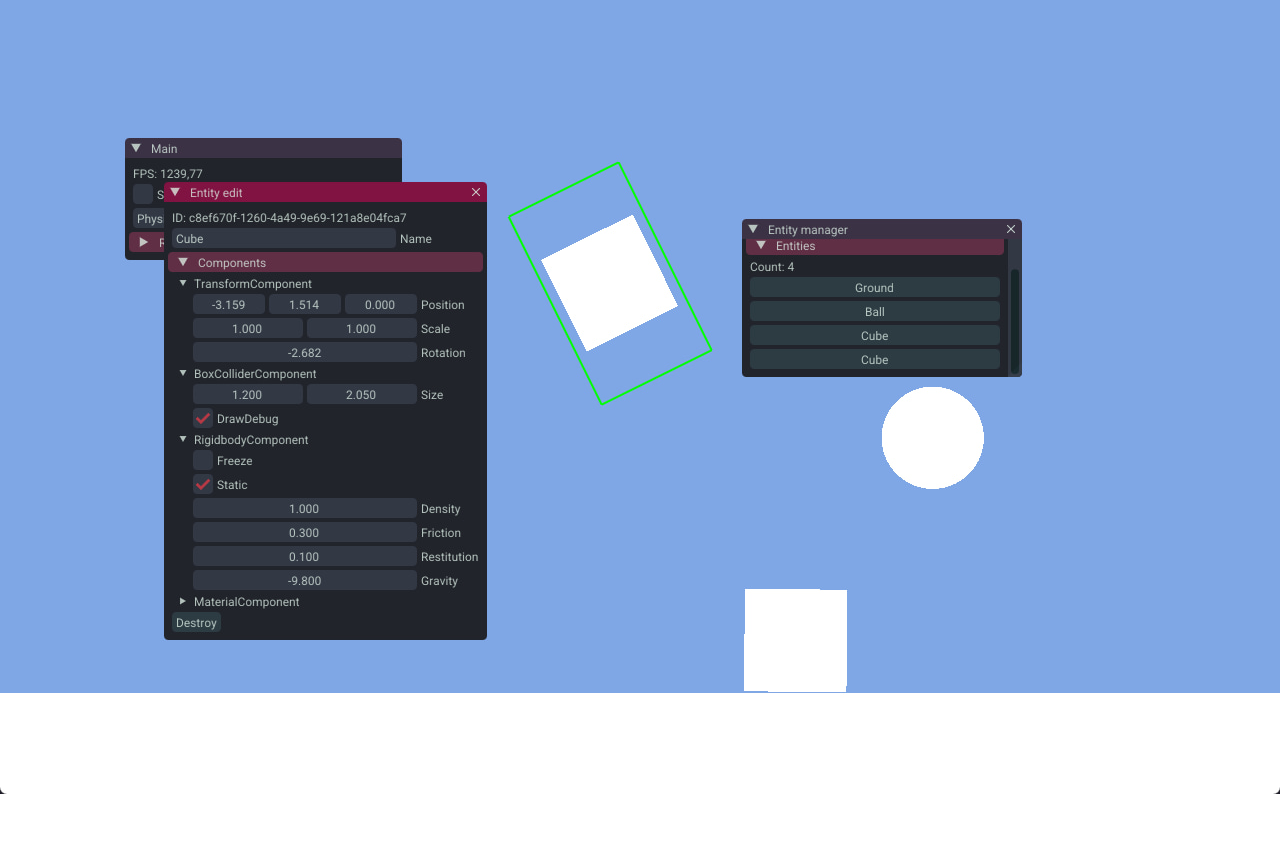Screen dimensions: 1280x850
Task: Click the Gravity value field
Action: coord(305,580)
